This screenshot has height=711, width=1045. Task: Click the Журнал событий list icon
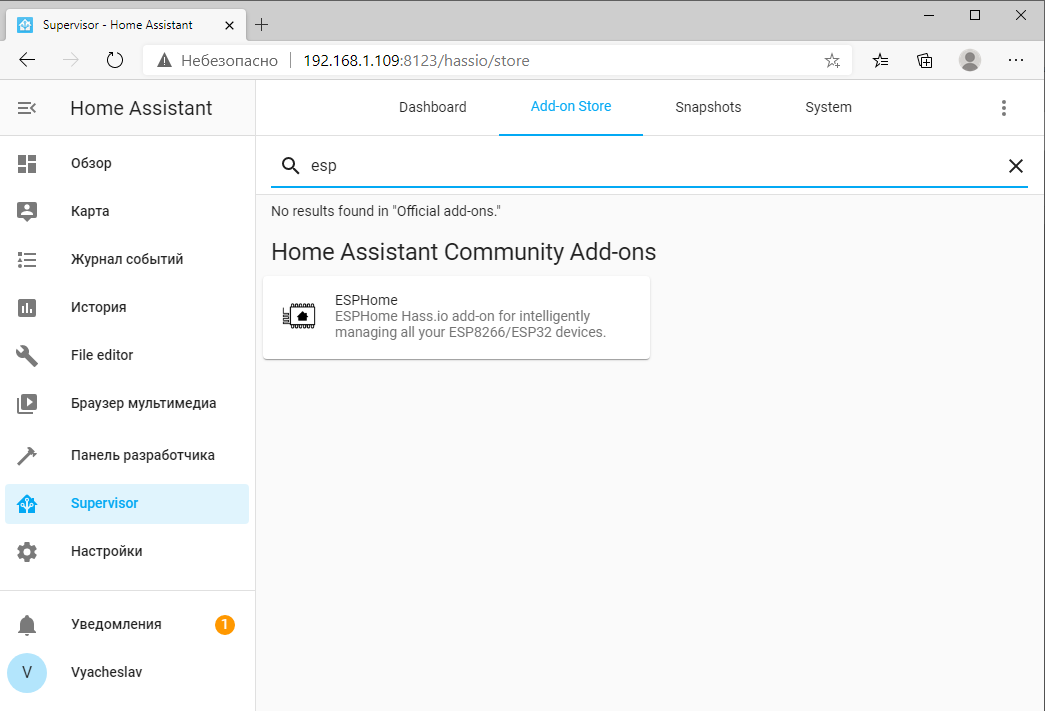click(x=27, y=259)
